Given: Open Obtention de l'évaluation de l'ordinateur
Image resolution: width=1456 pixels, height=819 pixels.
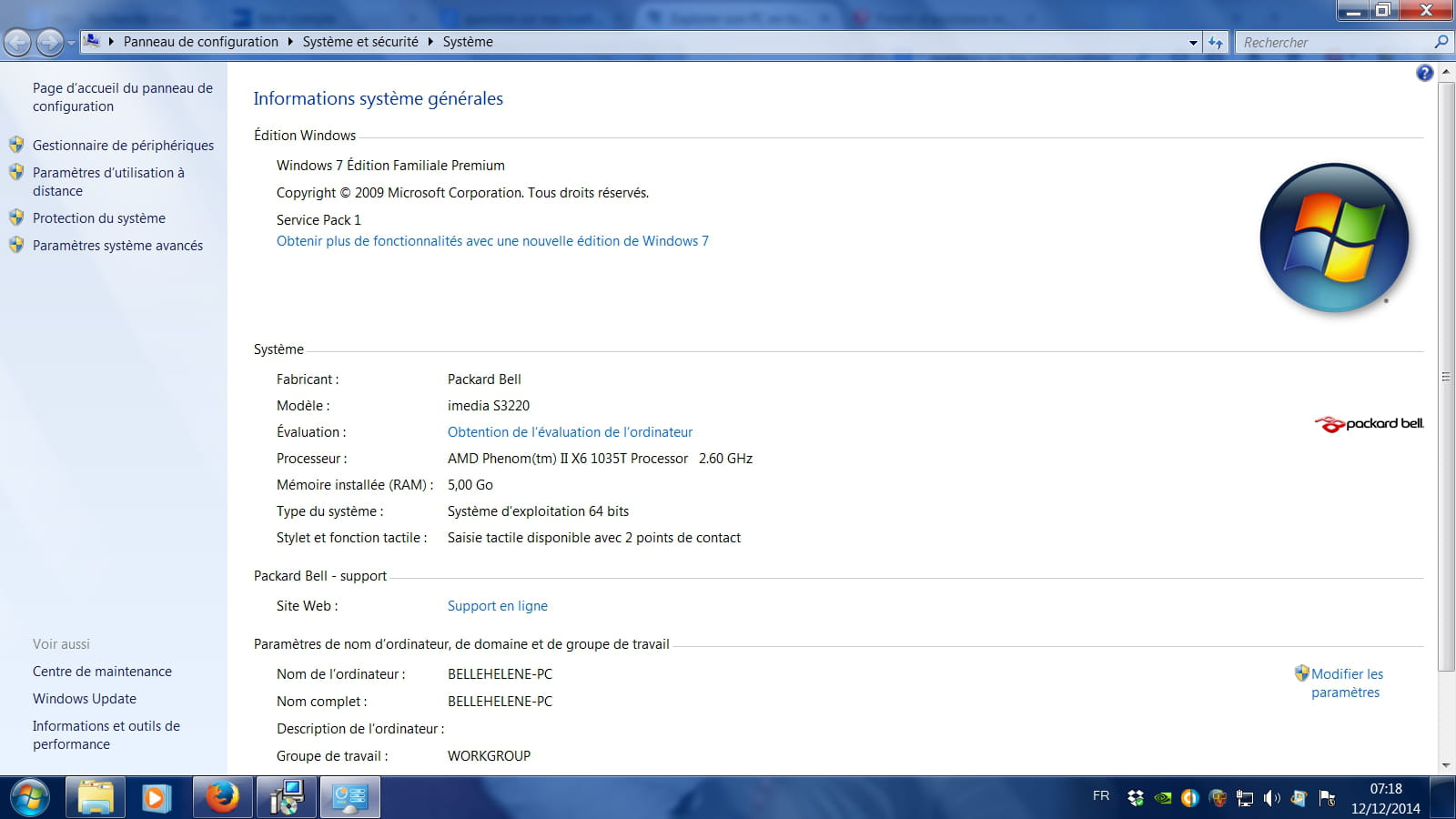Looking at the screenshot, I should click(570, 432).
